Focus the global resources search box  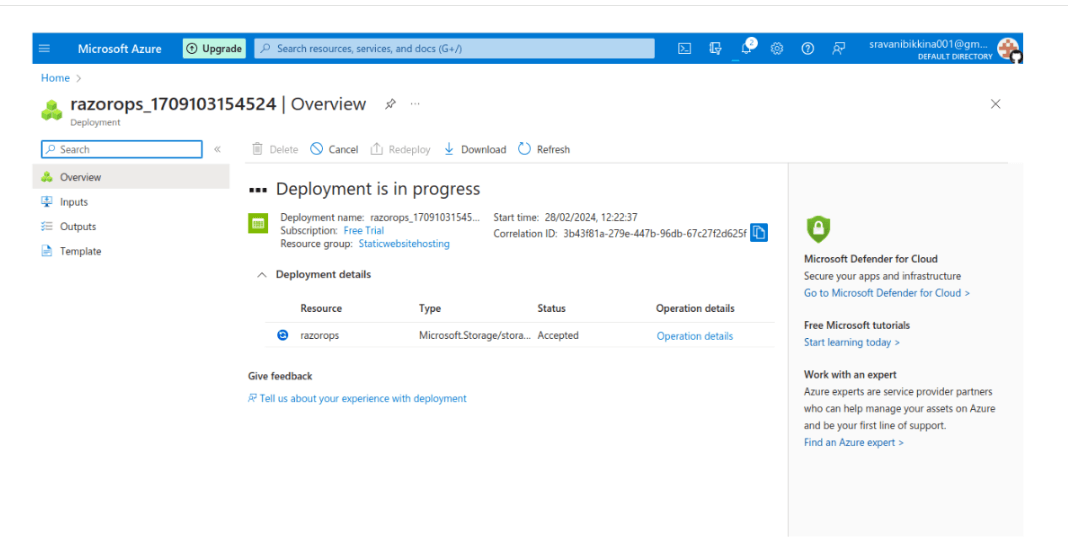454,48
